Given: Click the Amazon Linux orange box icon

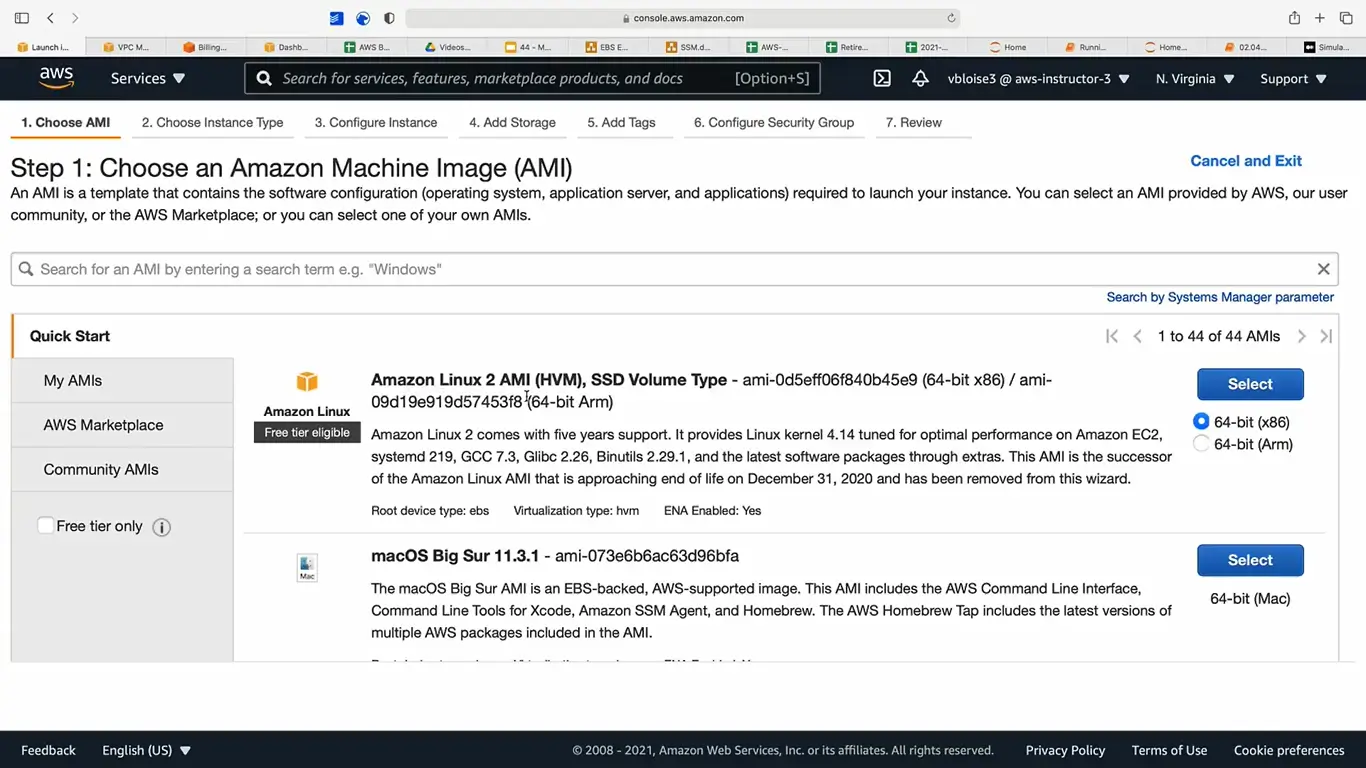Looking at the screenshot, I should pyautogui.click(x=307, y=382).
